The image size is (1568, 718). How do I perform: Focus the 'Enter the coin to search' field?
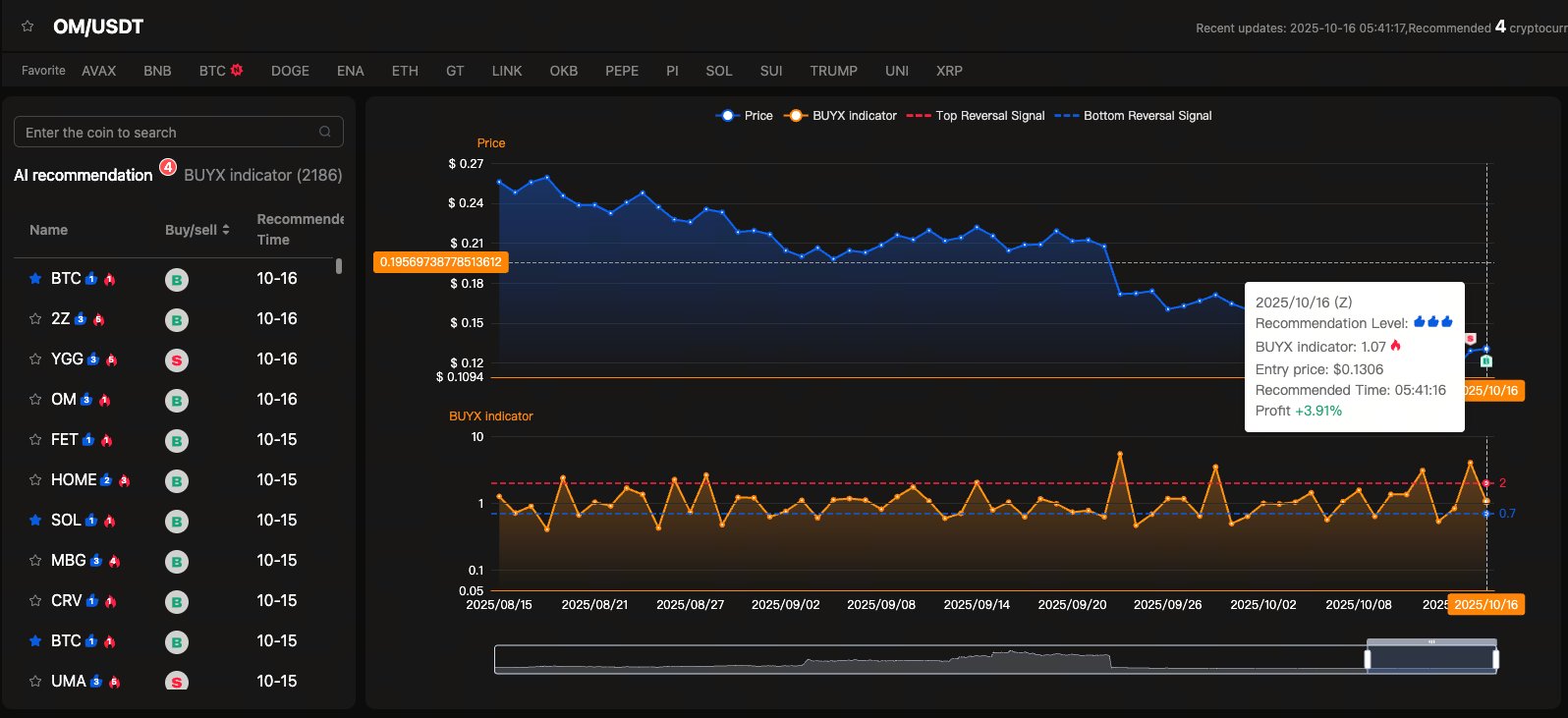point(167,132)
